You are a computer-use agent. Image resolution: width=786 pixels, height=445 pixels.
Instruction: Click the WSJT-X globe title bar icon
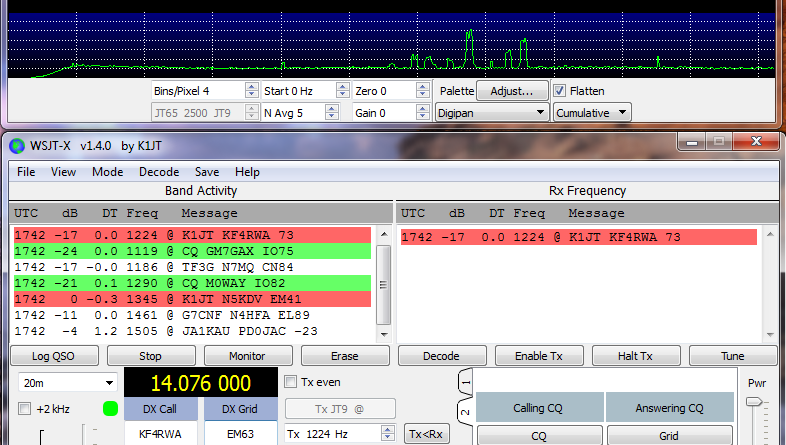click(x=17, y=146)
